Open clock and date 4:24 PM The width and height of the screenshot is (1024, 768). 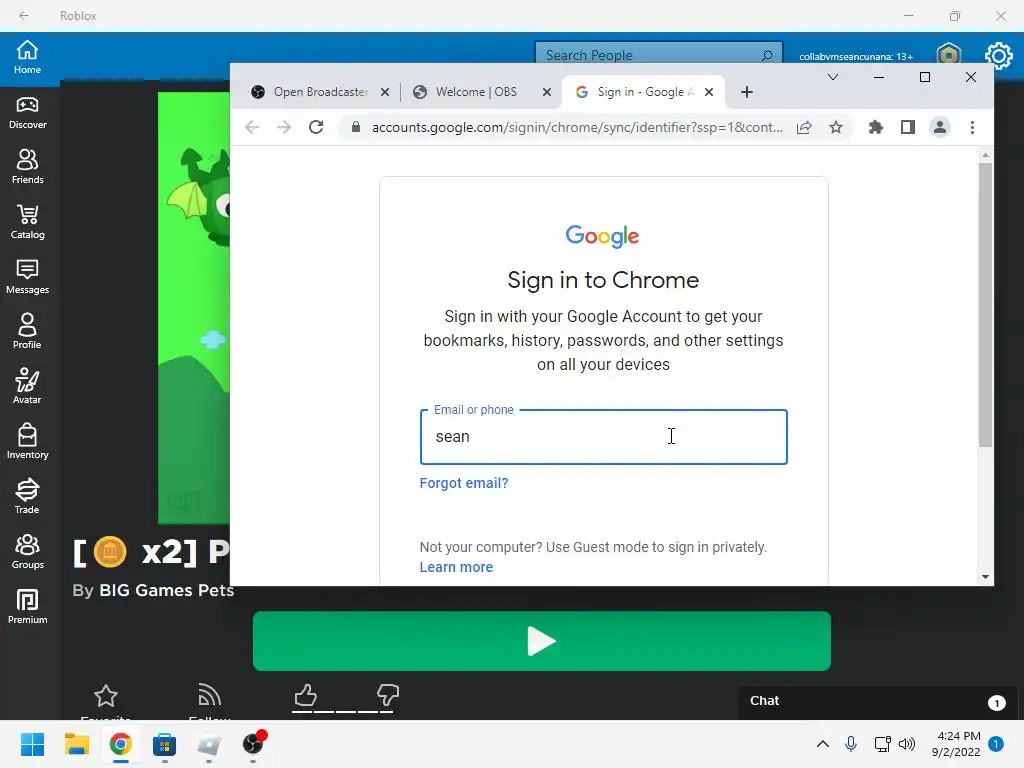pyautogui.click(x=957, y=744)
